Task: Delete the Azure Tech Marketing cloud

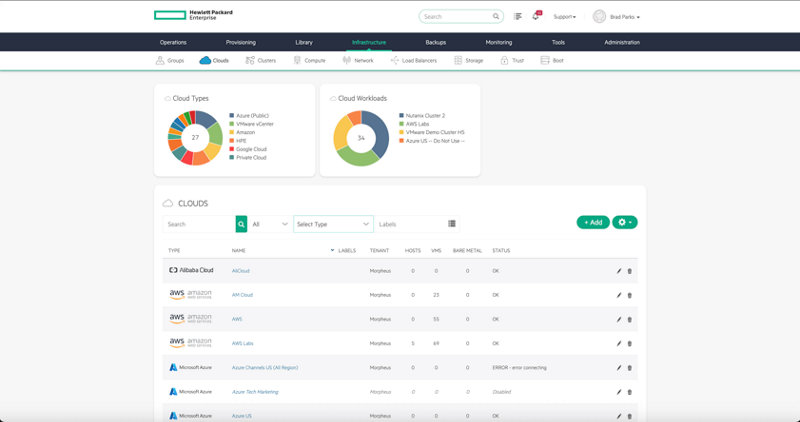Action: coord(629,392)
